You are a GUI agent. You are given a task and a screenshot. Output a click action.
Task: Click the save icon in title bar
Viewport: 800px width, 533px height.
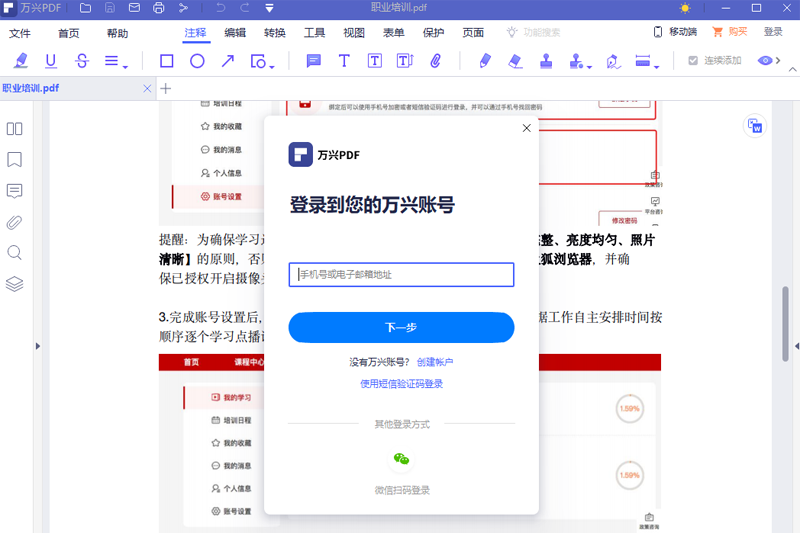coord(110,8)
